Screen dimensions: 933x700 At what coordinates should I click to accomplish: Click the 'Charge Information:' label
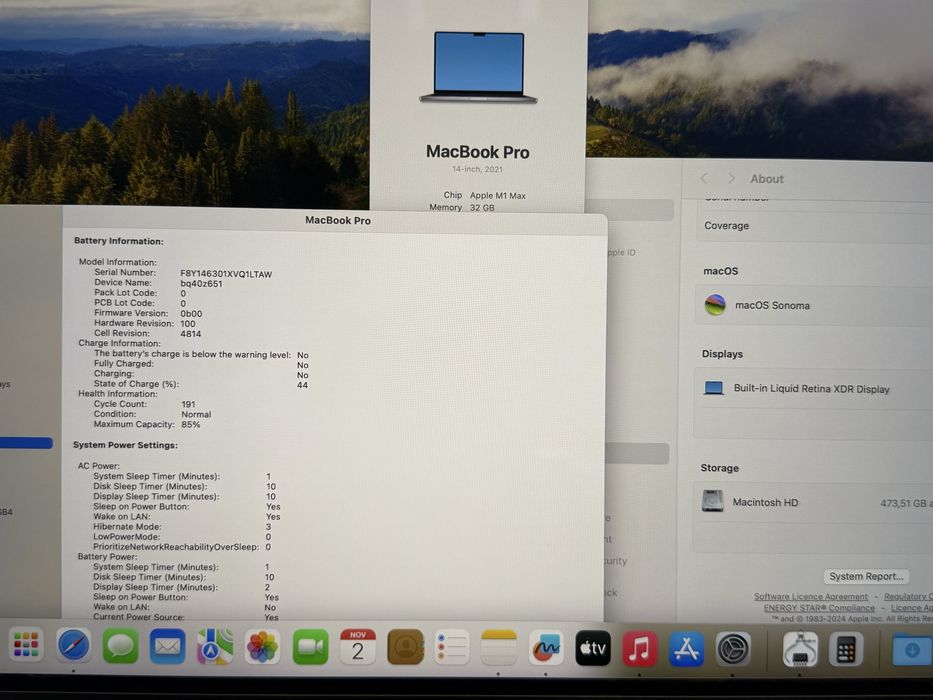pyautogui.click(x=119, y=343)
